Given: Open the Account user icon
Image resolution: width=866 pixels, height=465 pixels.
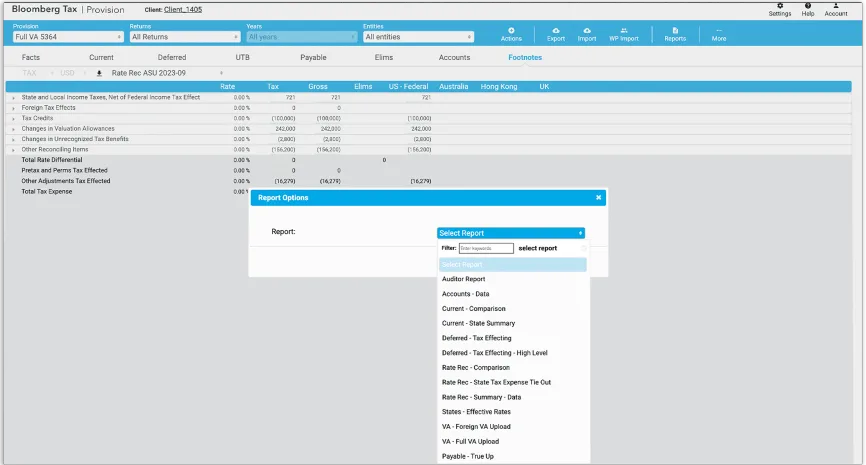Looking at the screenshot, I should click(x=836, y=6).
